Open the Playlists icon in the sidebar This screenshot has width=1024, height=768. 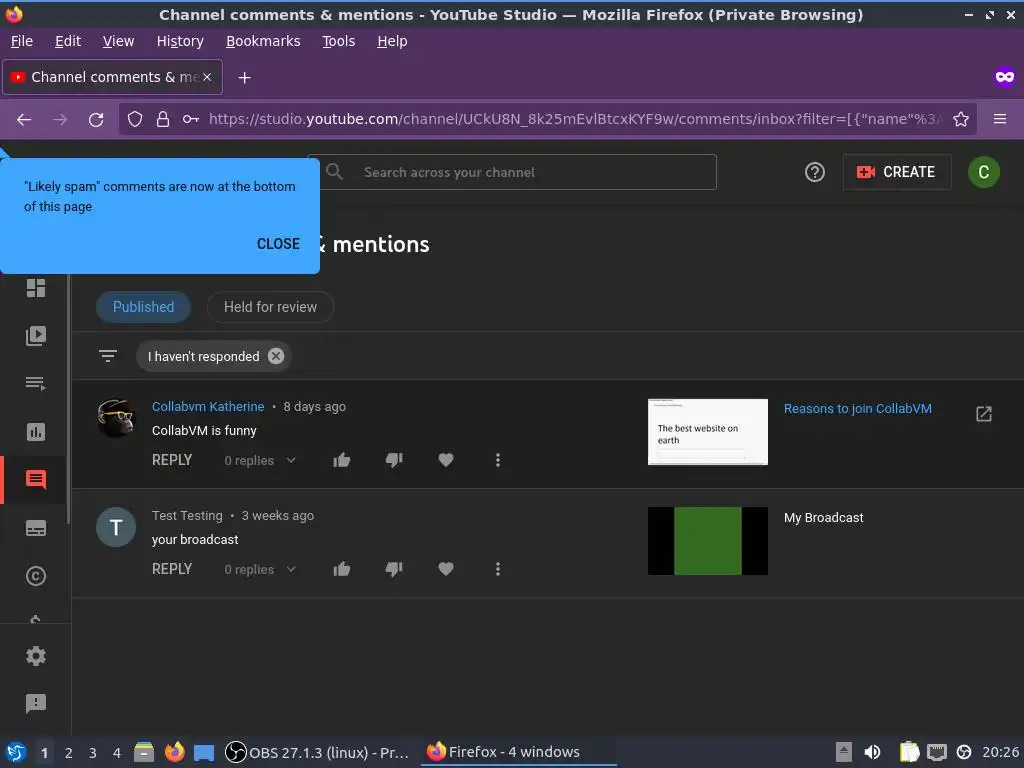coord(36,383)
